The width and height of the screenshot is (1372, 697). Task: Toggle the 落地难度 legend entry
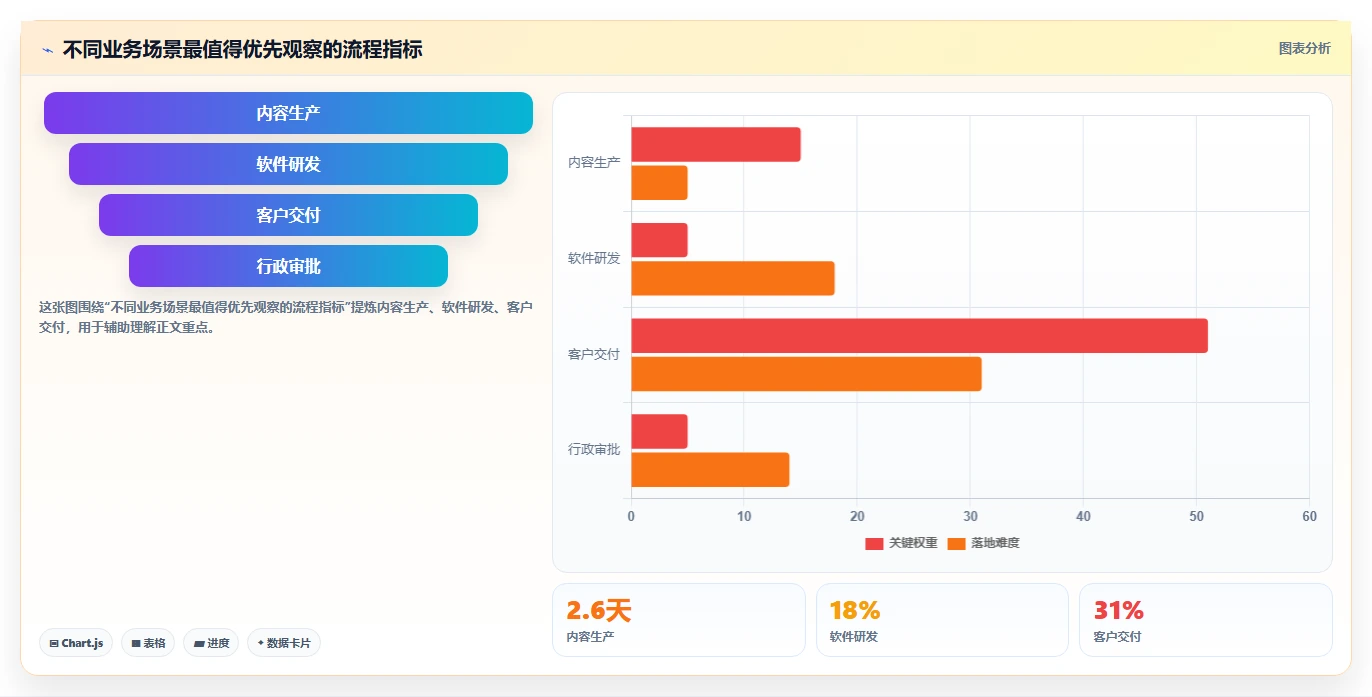pos(983,543)
